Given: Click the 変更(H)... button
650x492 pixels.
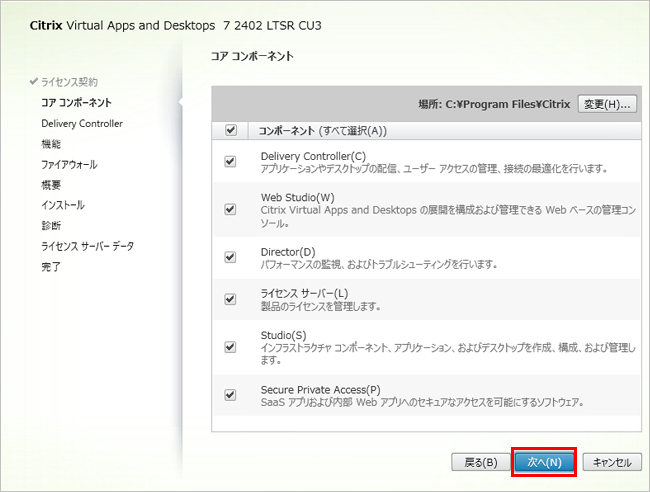Looking at the screenshot, I should [608, 104].
